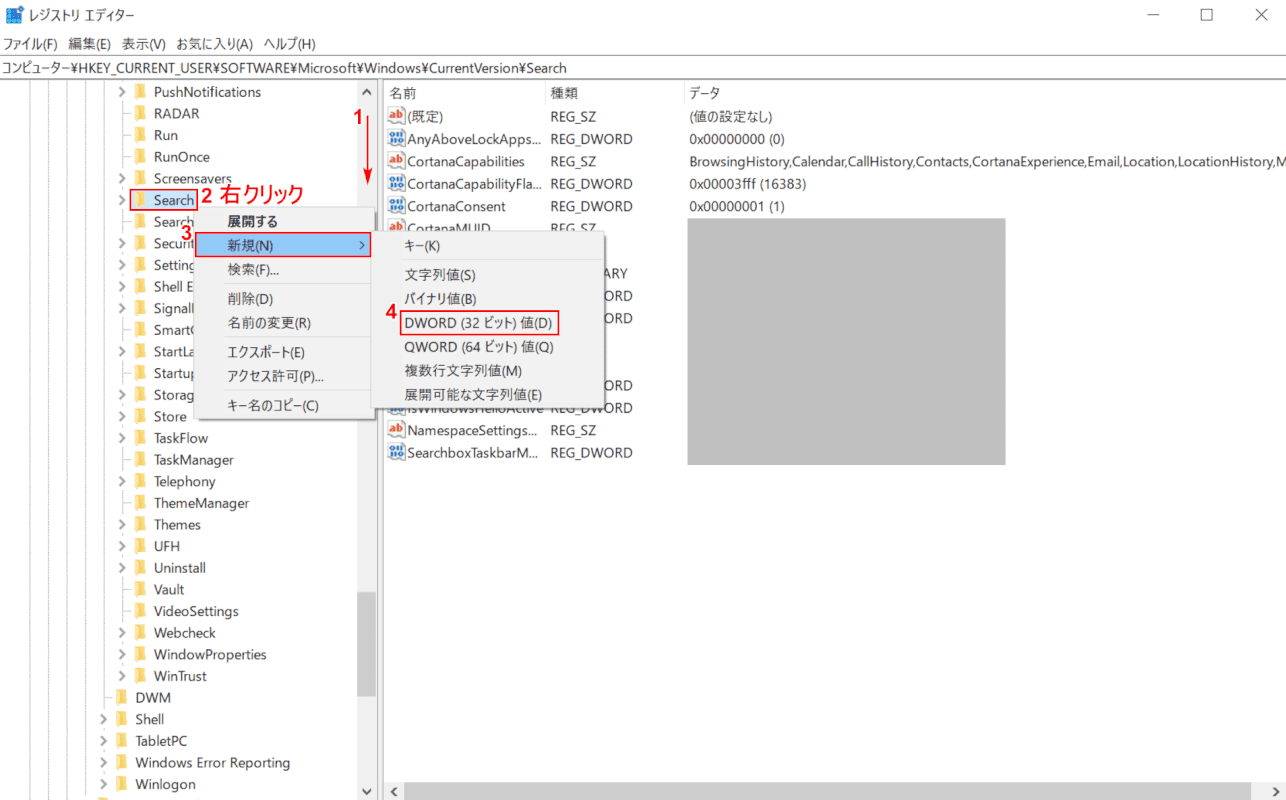Click the SearchboxTaskbarM... DWORD value icon
1286x800 pixels.
396,453
